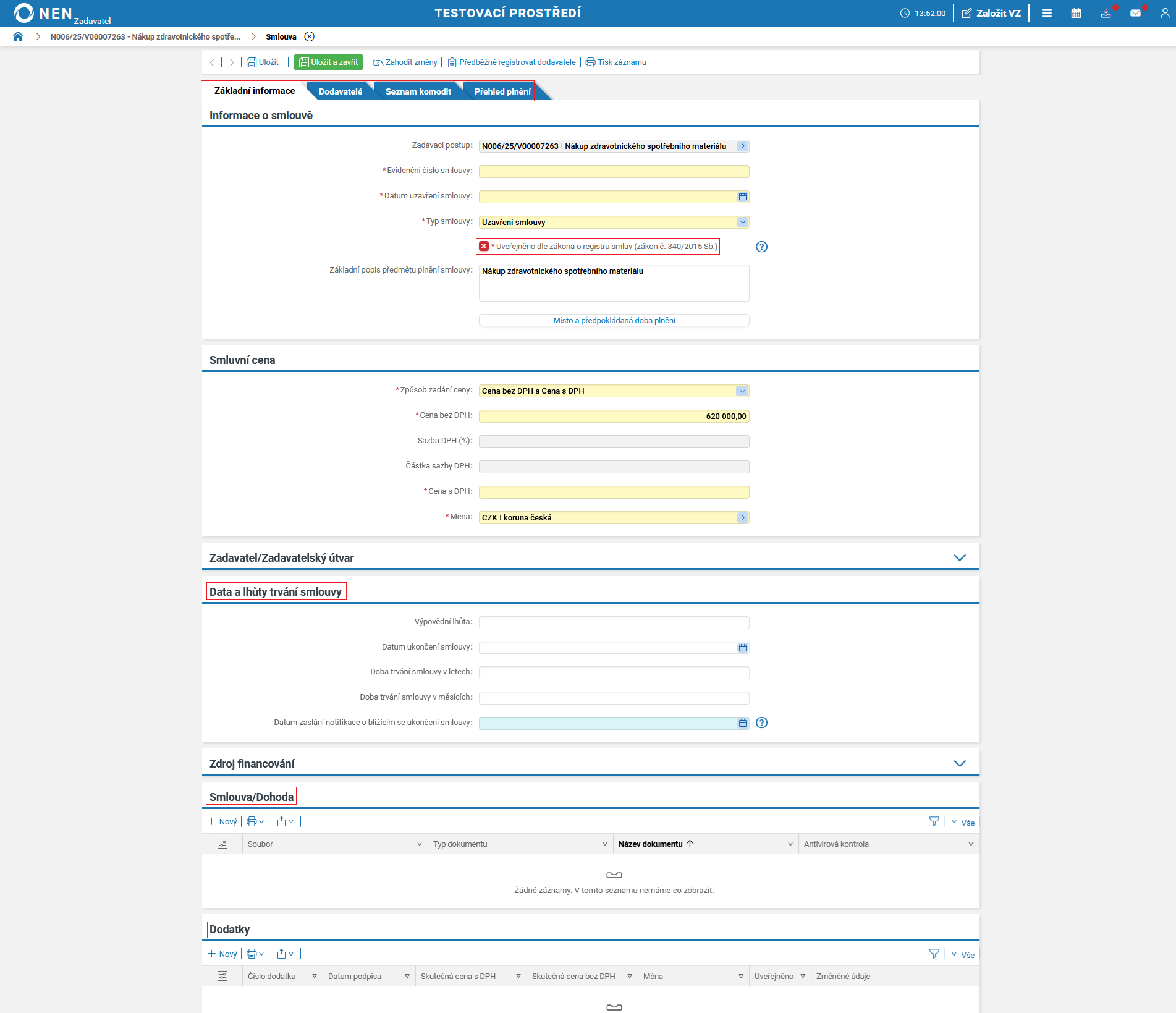Screen dimensions: 1176x1013
Task: Open column settings in Dodatky table
Action: point(222,976)
